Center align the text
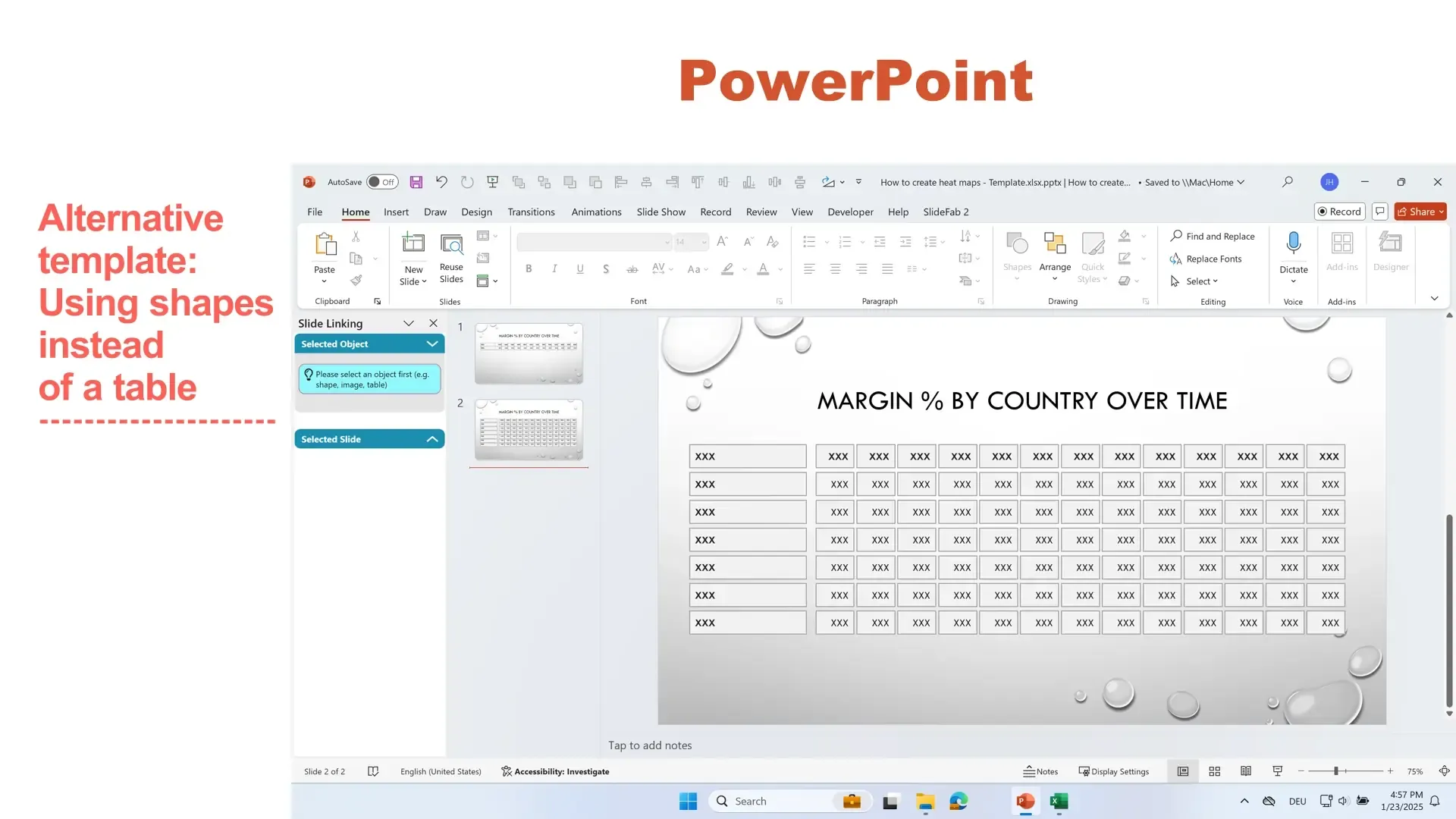Screen dimensions: 1456x819 click(835, 268)
